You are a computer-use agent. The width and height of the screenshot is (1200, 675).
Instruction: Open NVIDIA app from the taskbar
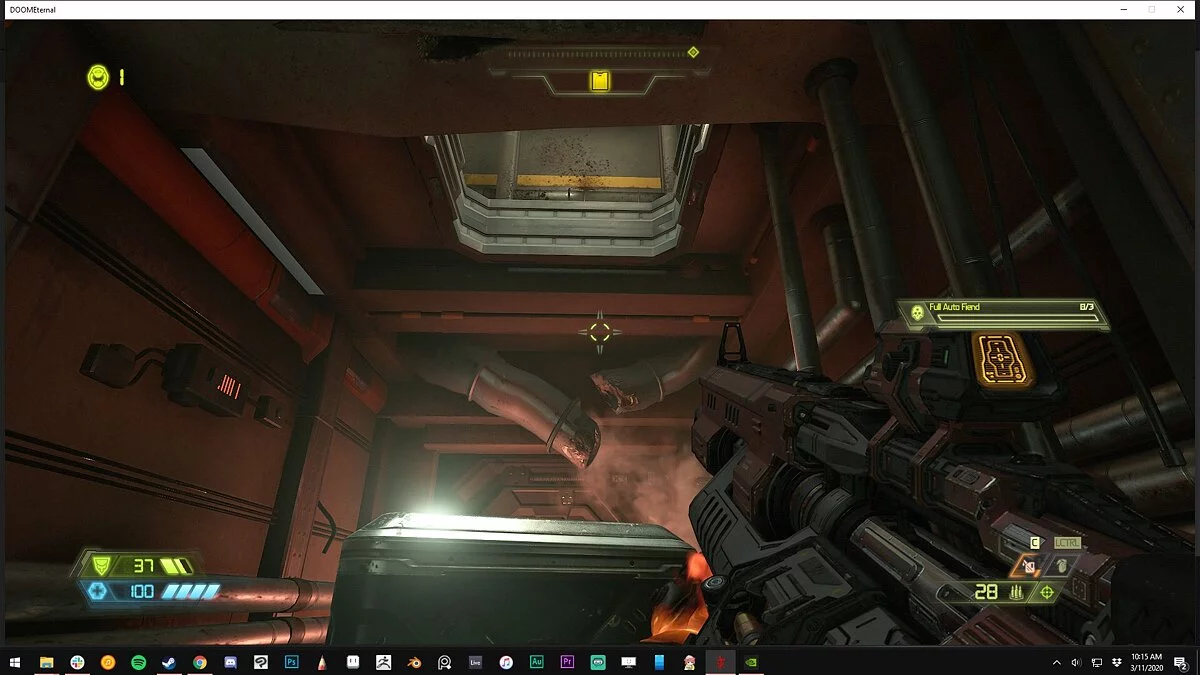(x=752, y=662)
